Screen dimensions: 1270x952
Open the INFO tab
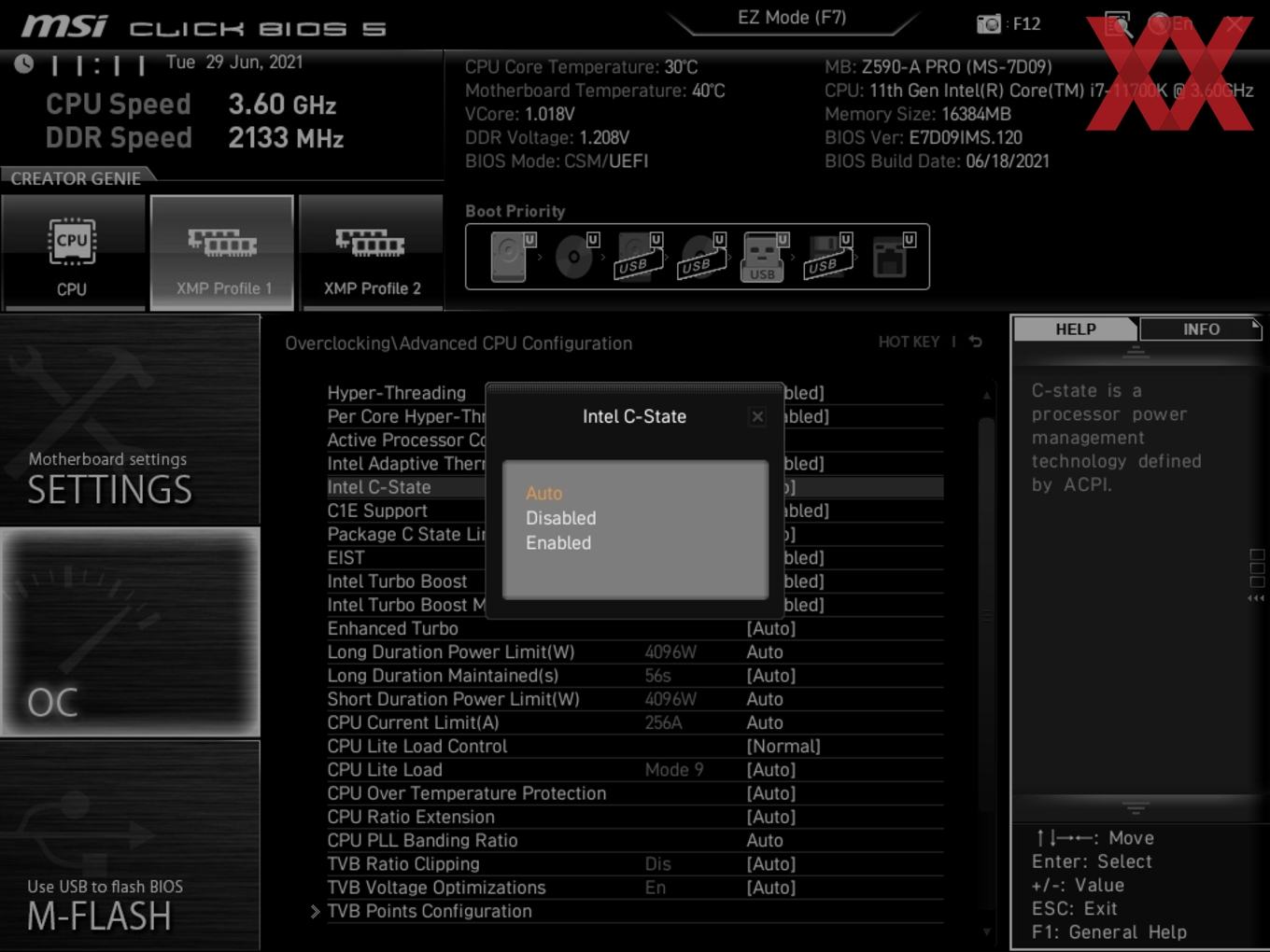[1201, 329]
